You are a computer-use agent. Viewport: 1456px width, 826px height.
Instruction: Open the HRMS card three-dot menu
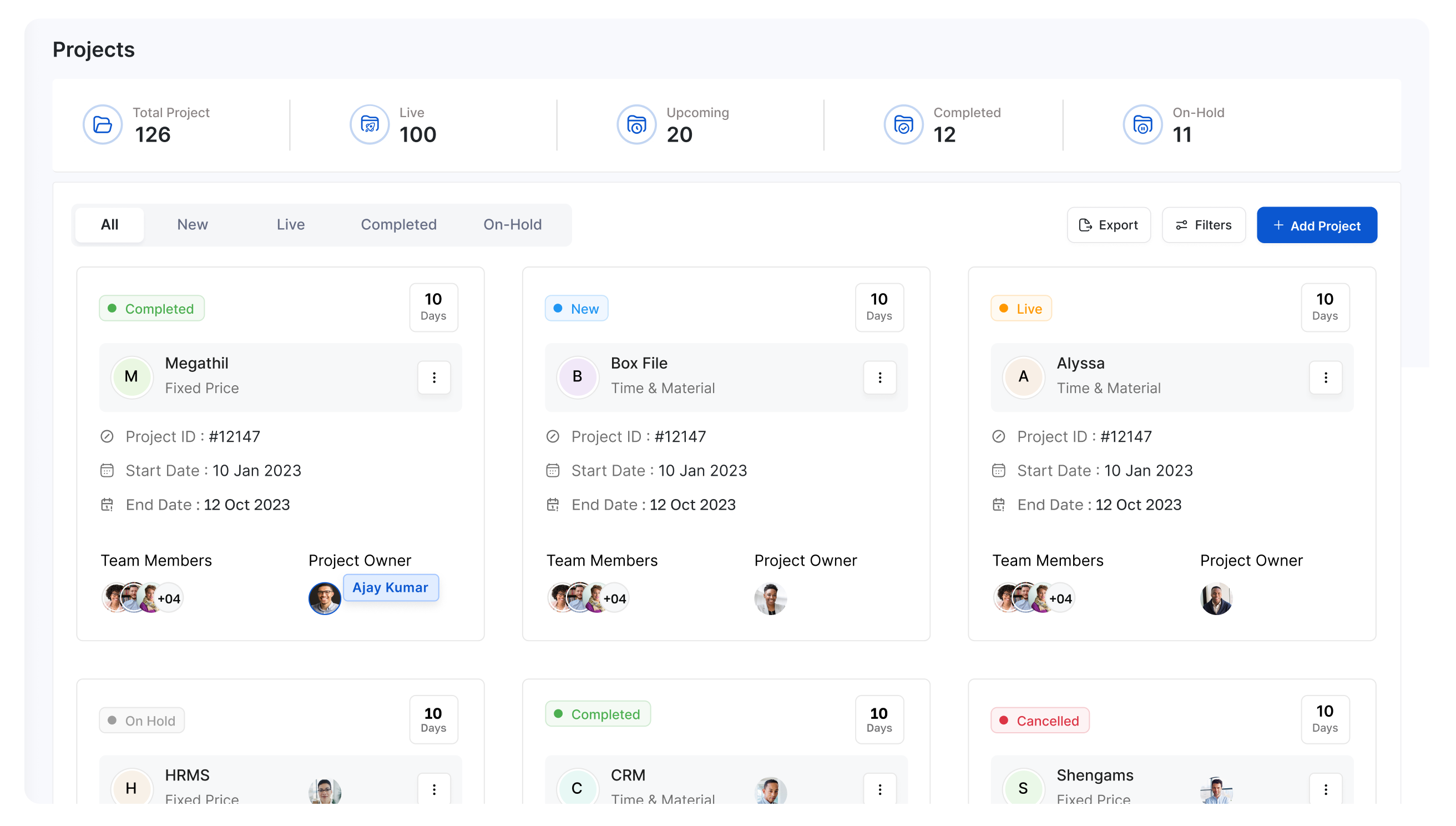pyautogui.click(x=434, y=789)
